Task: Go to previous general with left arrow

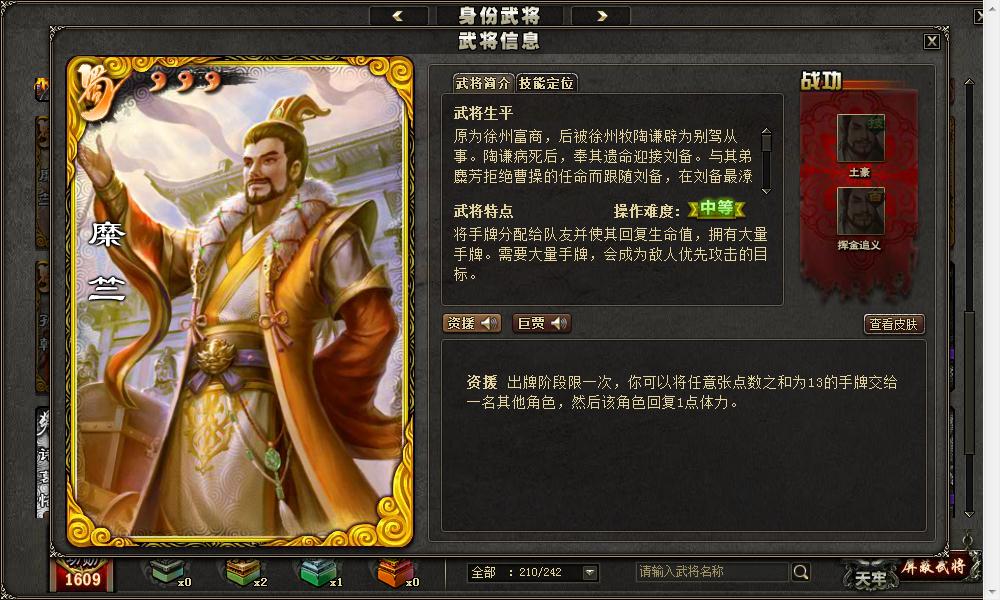Action: point(398,16)
